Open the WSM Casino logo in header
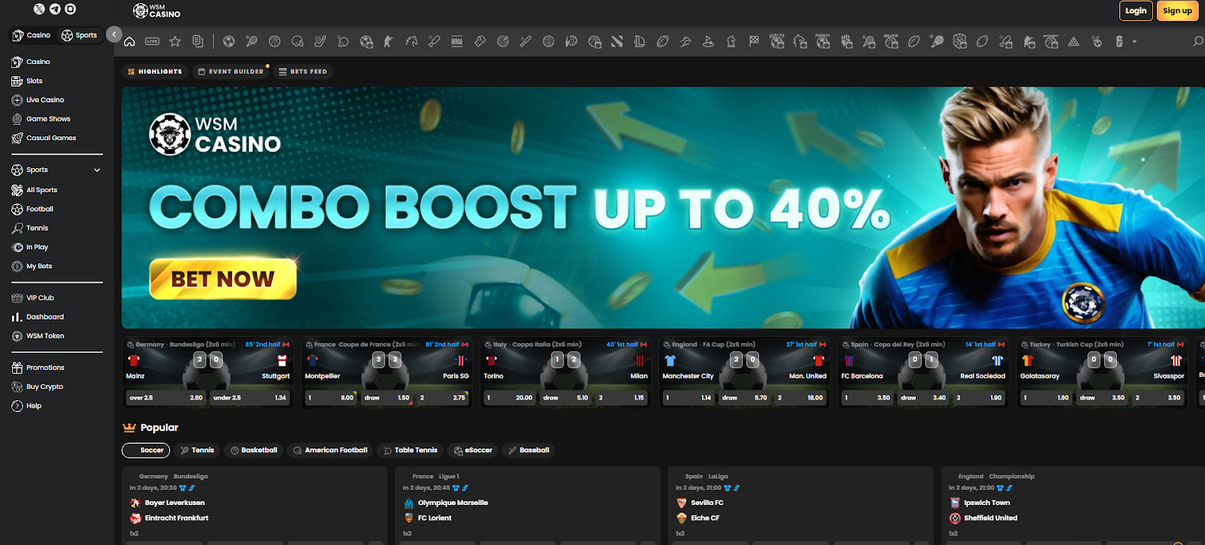 [155, 11]
